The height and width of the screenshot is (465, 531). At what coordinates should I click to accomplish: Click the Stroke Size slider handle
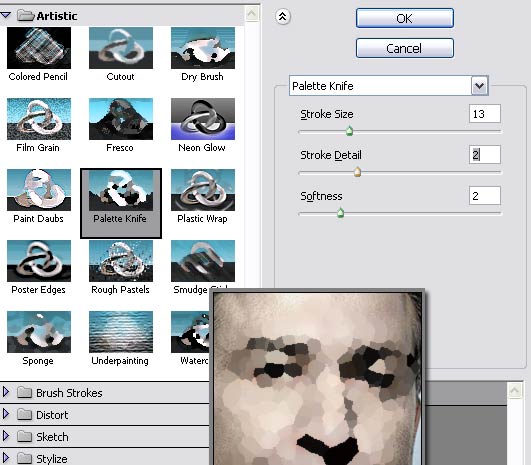click(x=349, y=131)
